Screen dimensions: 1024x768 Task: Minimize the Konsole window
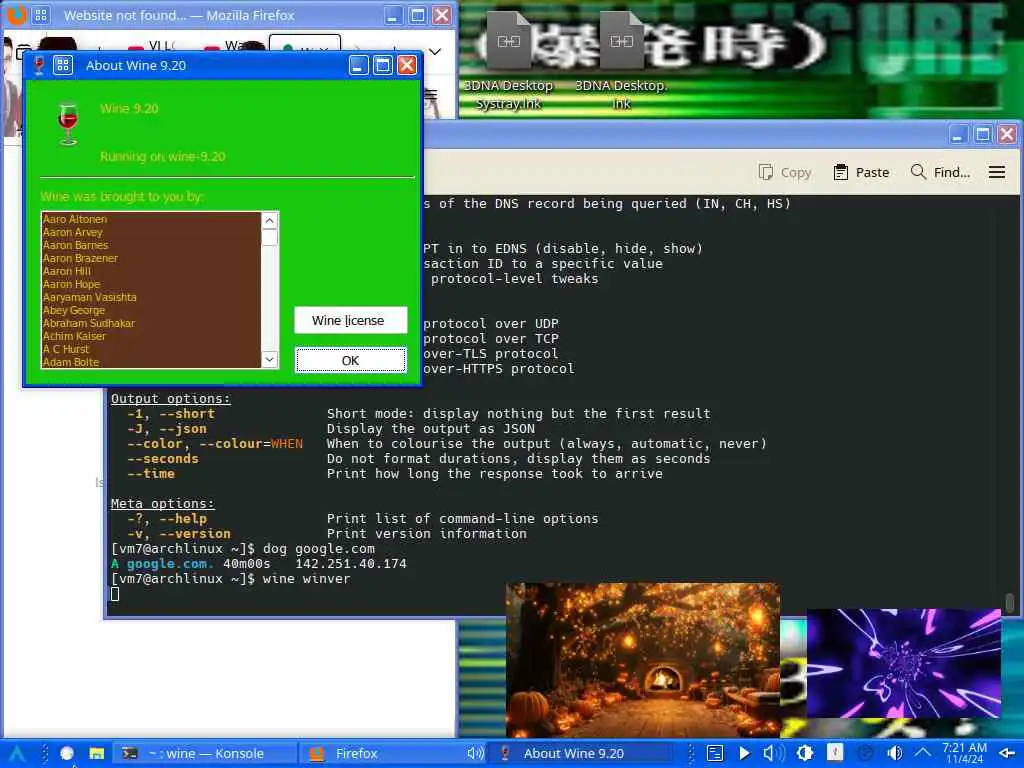pyautogui.click(x=957, y=135)
